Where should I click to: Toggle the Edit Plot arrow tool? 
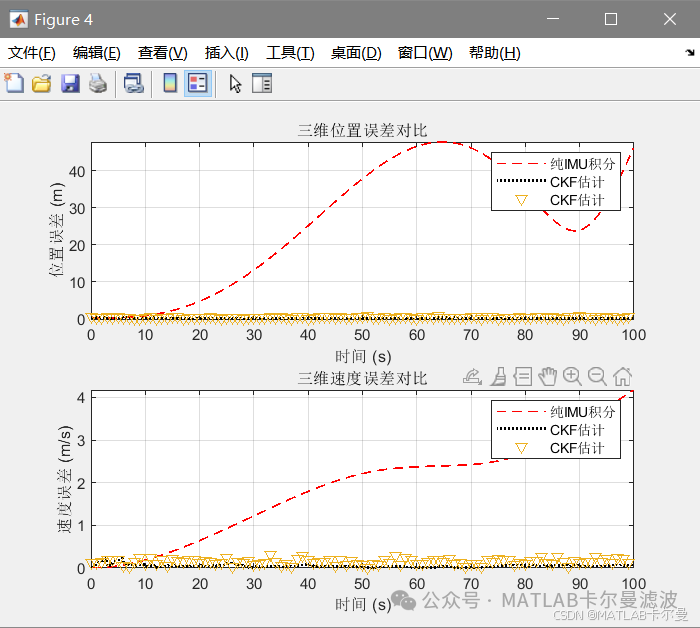[235, 83]
